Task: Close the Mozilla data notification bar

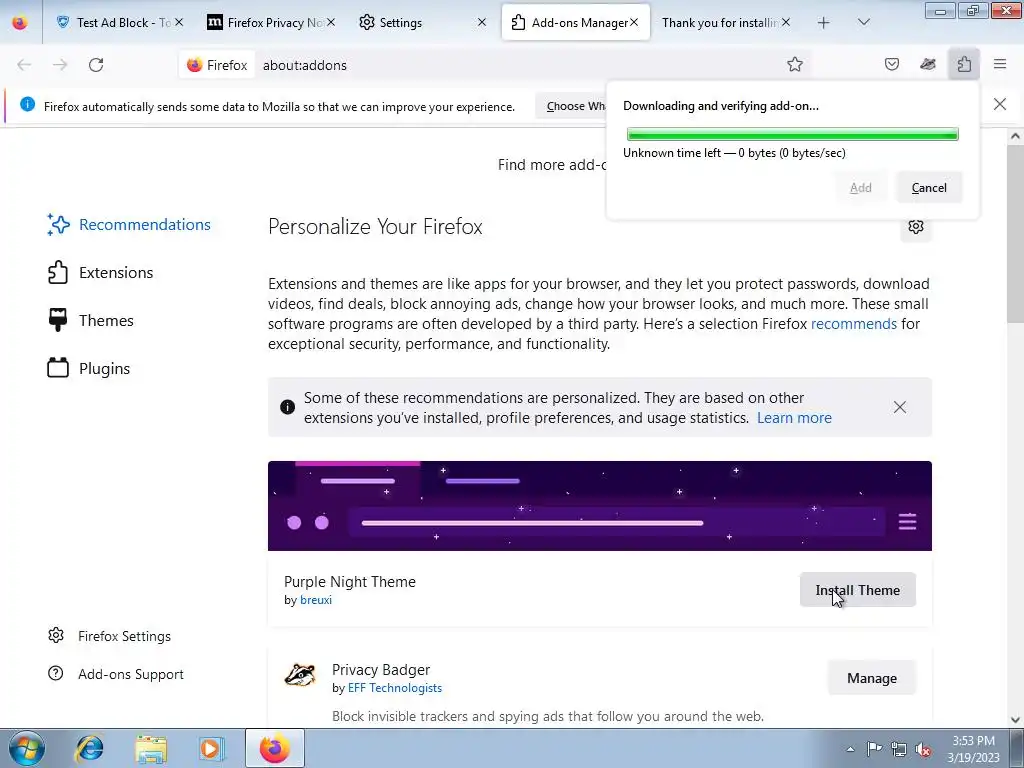Action: [x=1000, y=104]
